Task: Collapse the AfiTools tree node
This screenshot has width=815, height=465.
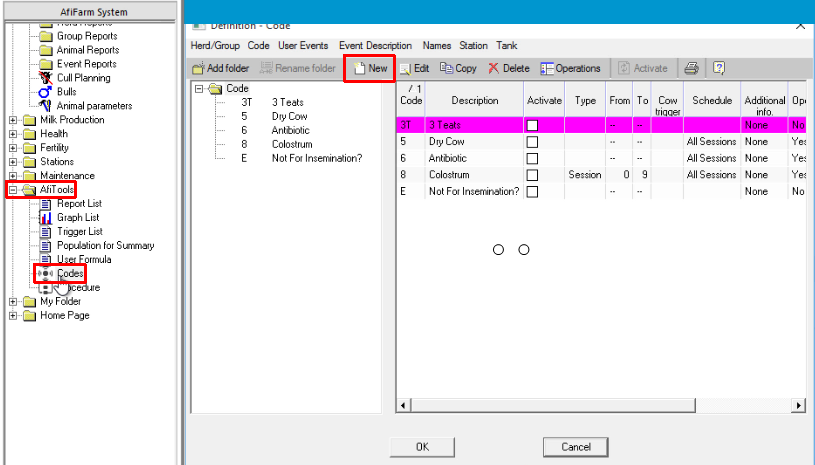Action: (13, 190)
